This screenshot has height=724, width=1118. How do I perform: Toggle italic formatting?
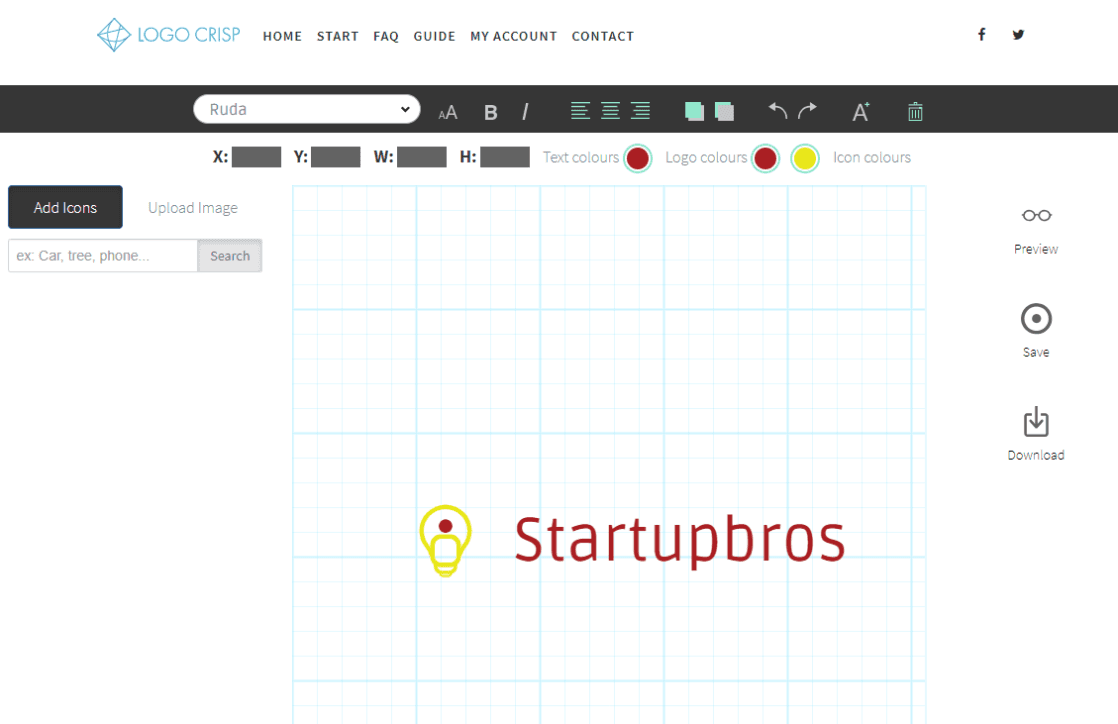525,112
